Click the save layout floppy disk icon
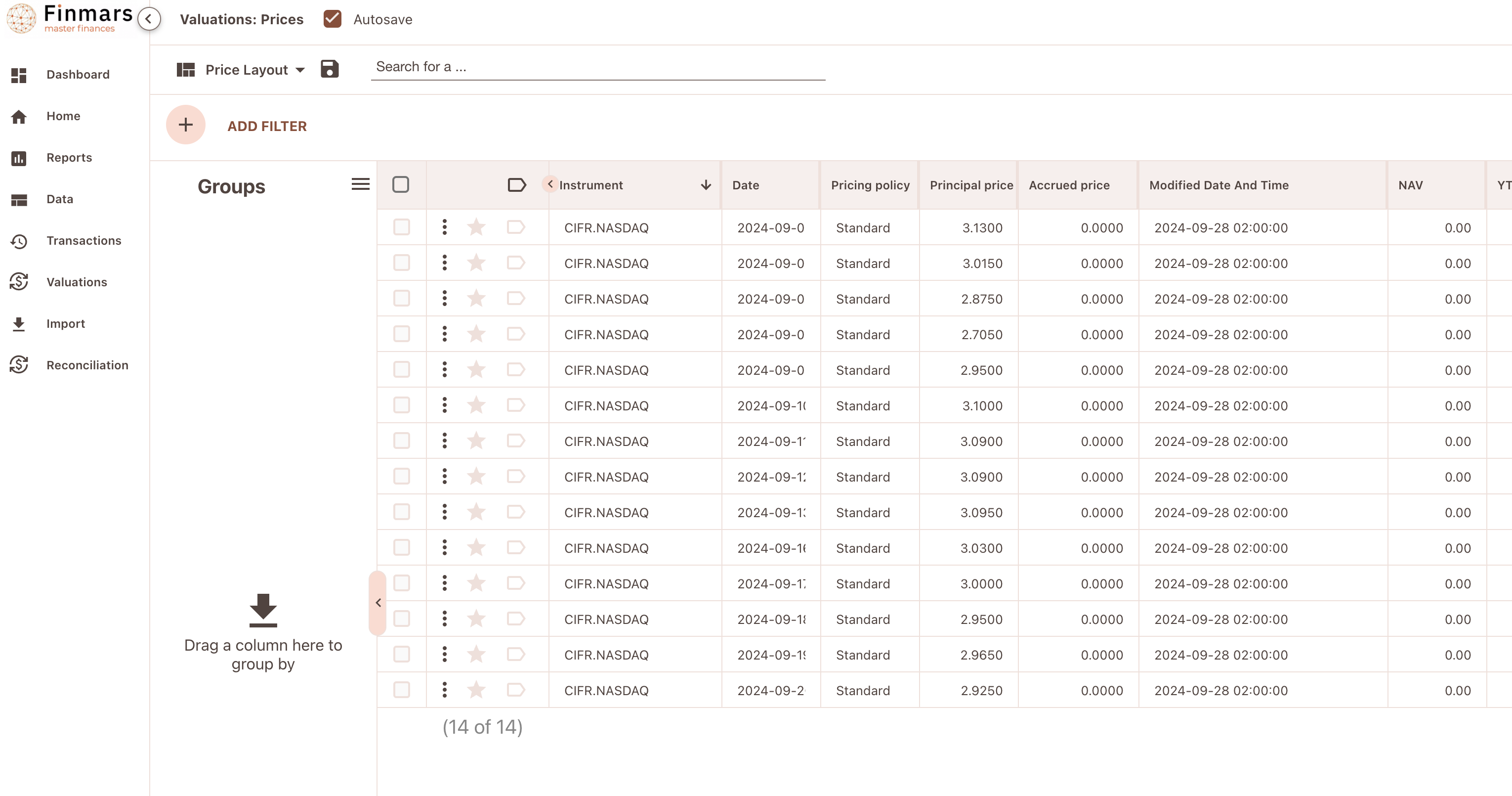Screen dimensions: 1512x796 (x=329, y=69)
